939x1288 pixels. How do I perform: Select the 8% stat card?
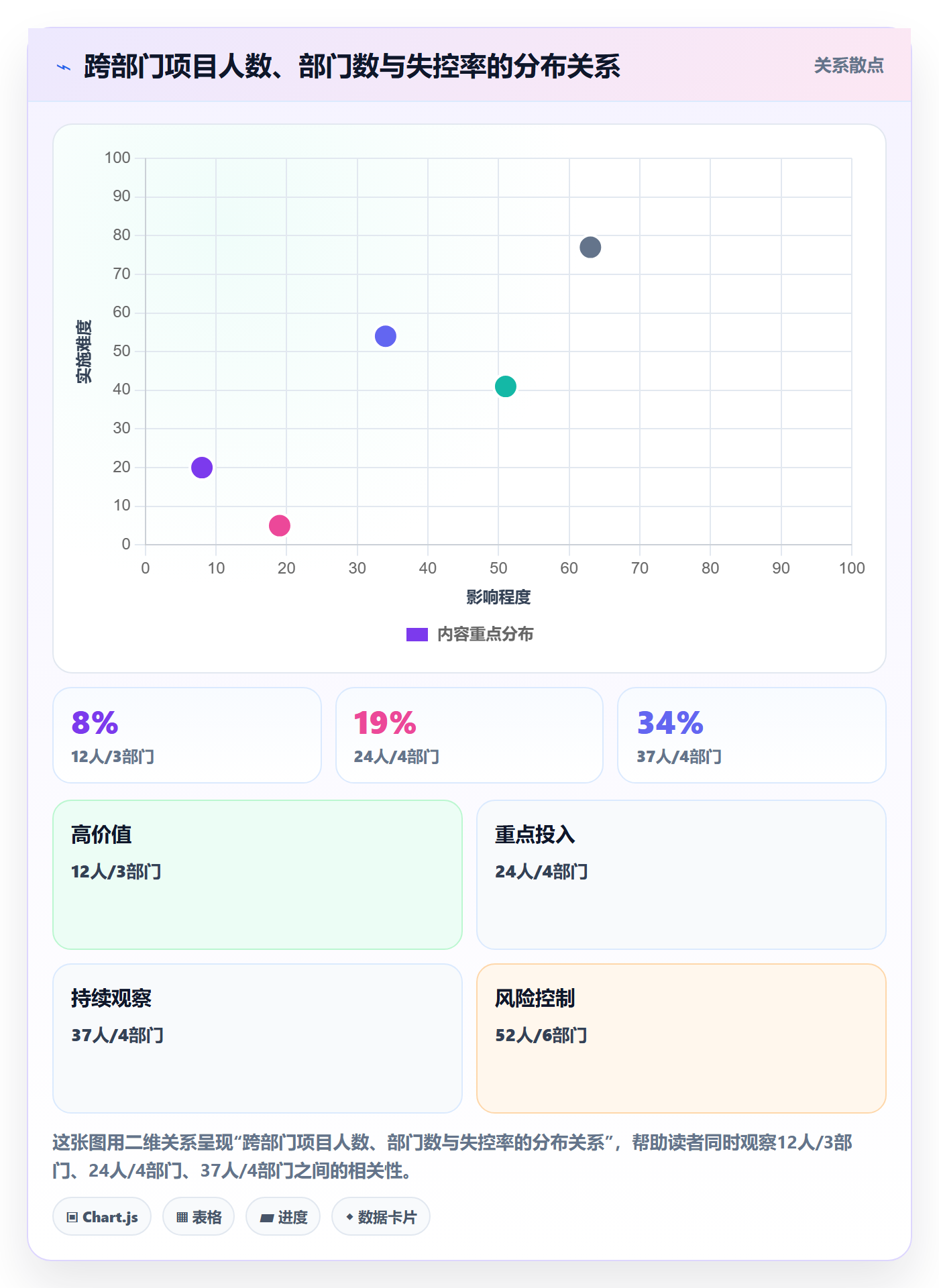[x=187, y=735]
